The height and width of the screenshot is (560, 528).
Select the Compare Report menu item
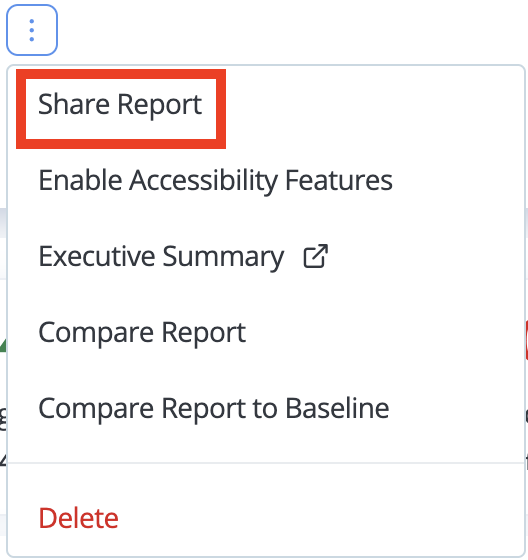pos(142,332)
